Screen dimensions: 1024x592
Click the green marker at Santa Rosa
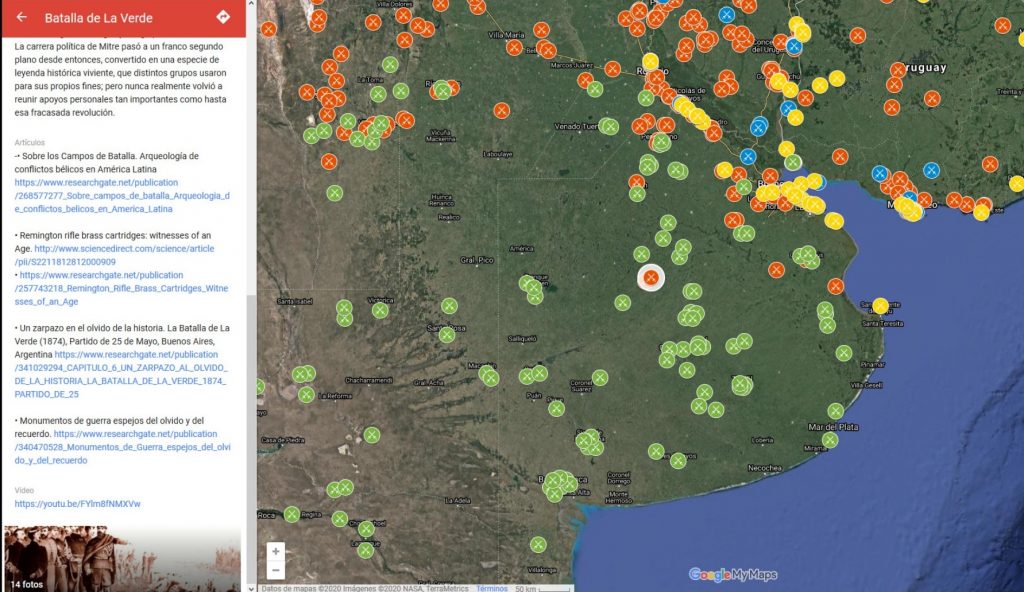click(447, 334)
